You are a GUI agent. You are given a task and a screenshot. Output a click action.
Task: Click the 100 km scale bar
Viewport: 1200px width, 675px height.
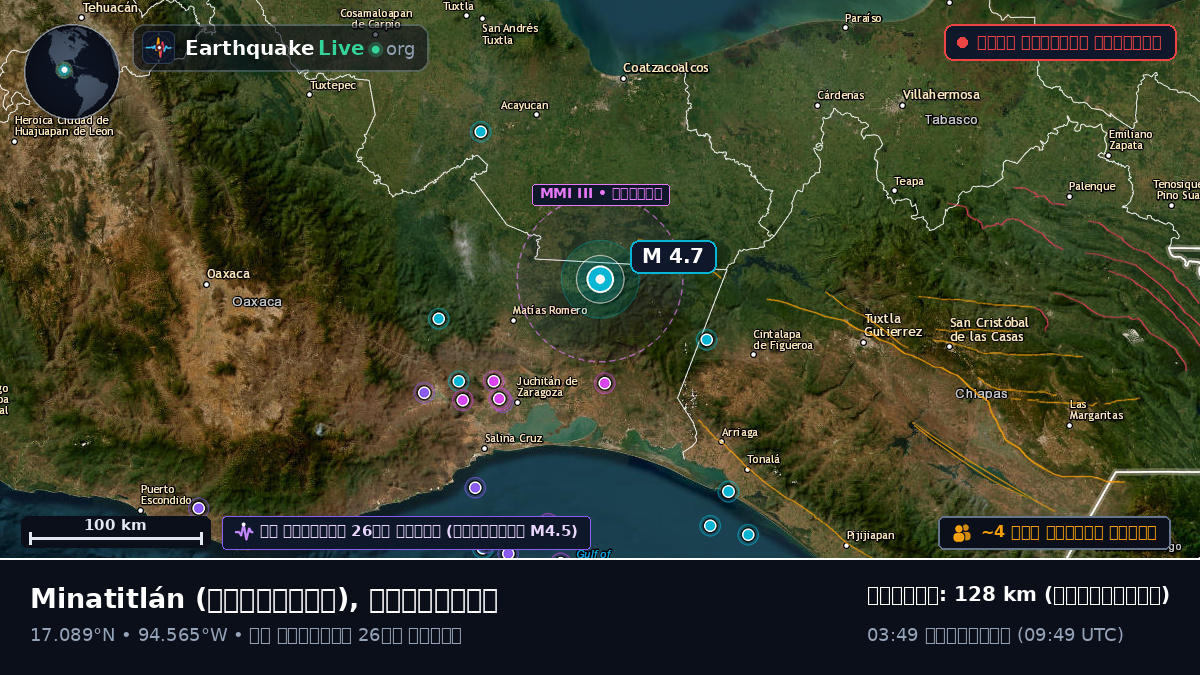tap(116, 531)
